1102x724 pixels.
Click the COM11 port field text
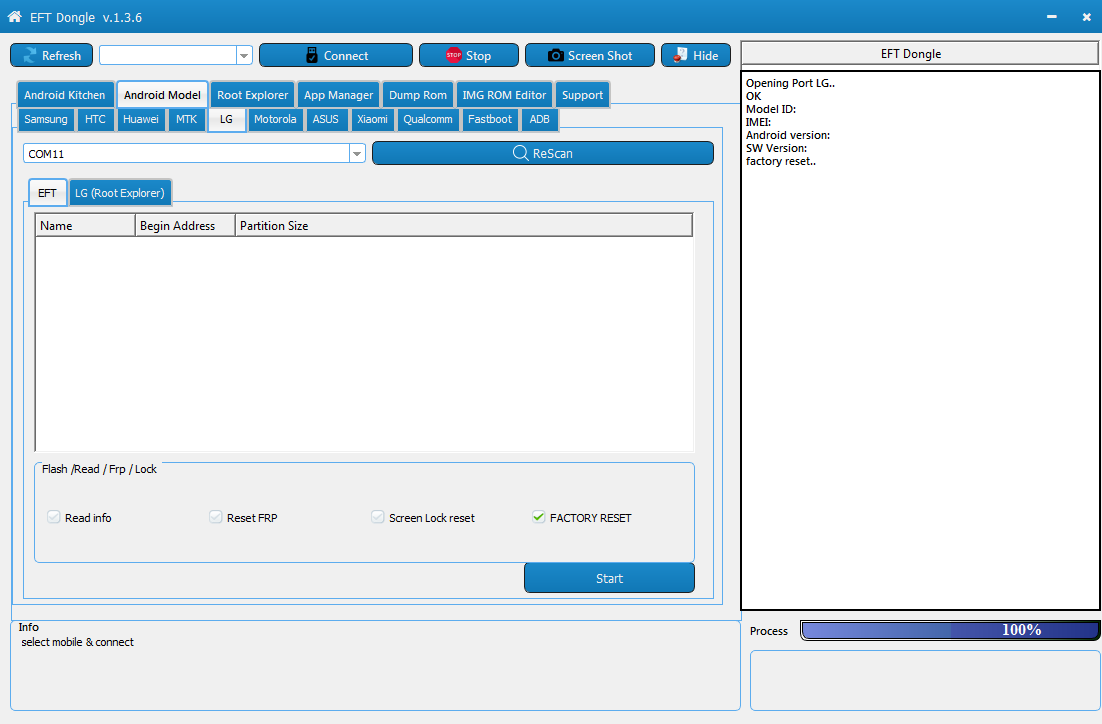46,154
